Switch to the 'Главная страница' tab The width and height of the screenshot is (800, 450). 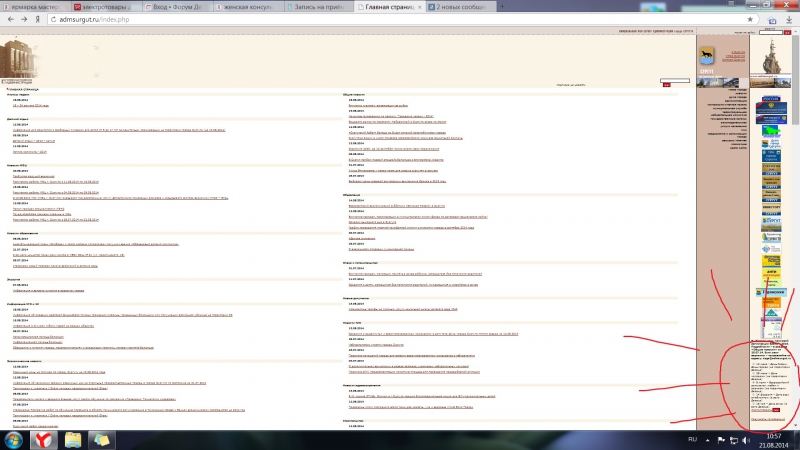pyautogui.click(x=391, y=6)
